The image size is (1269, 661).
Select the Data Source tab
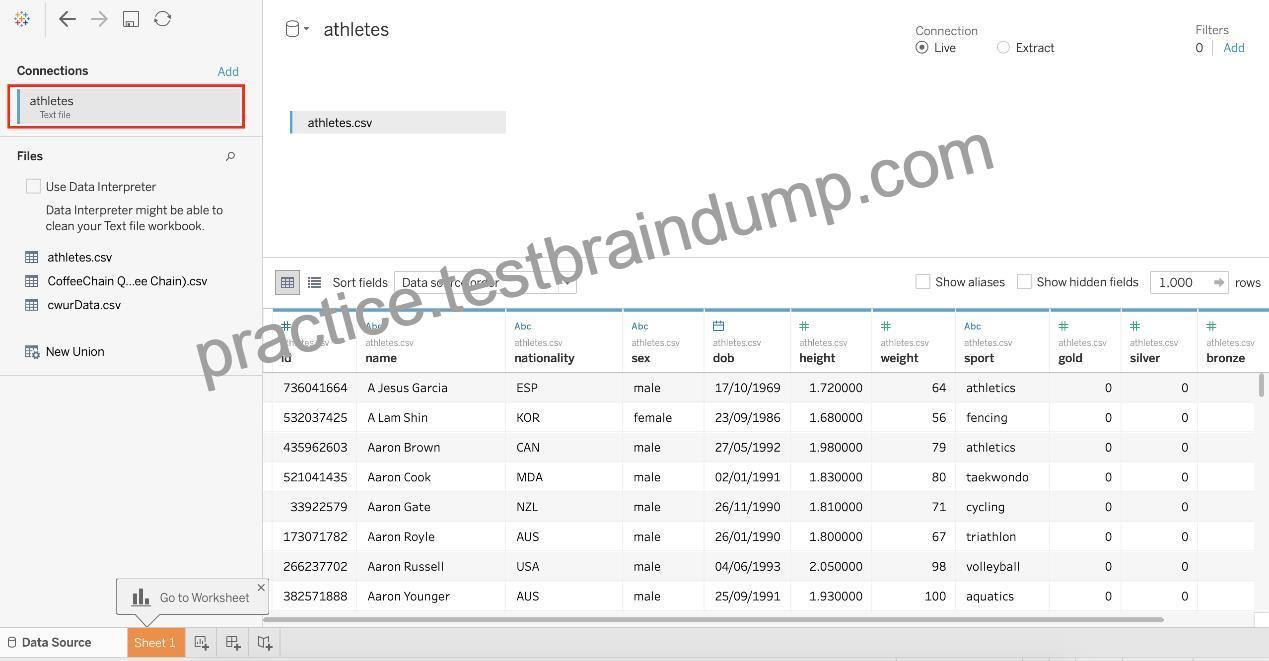pos(50,642)
